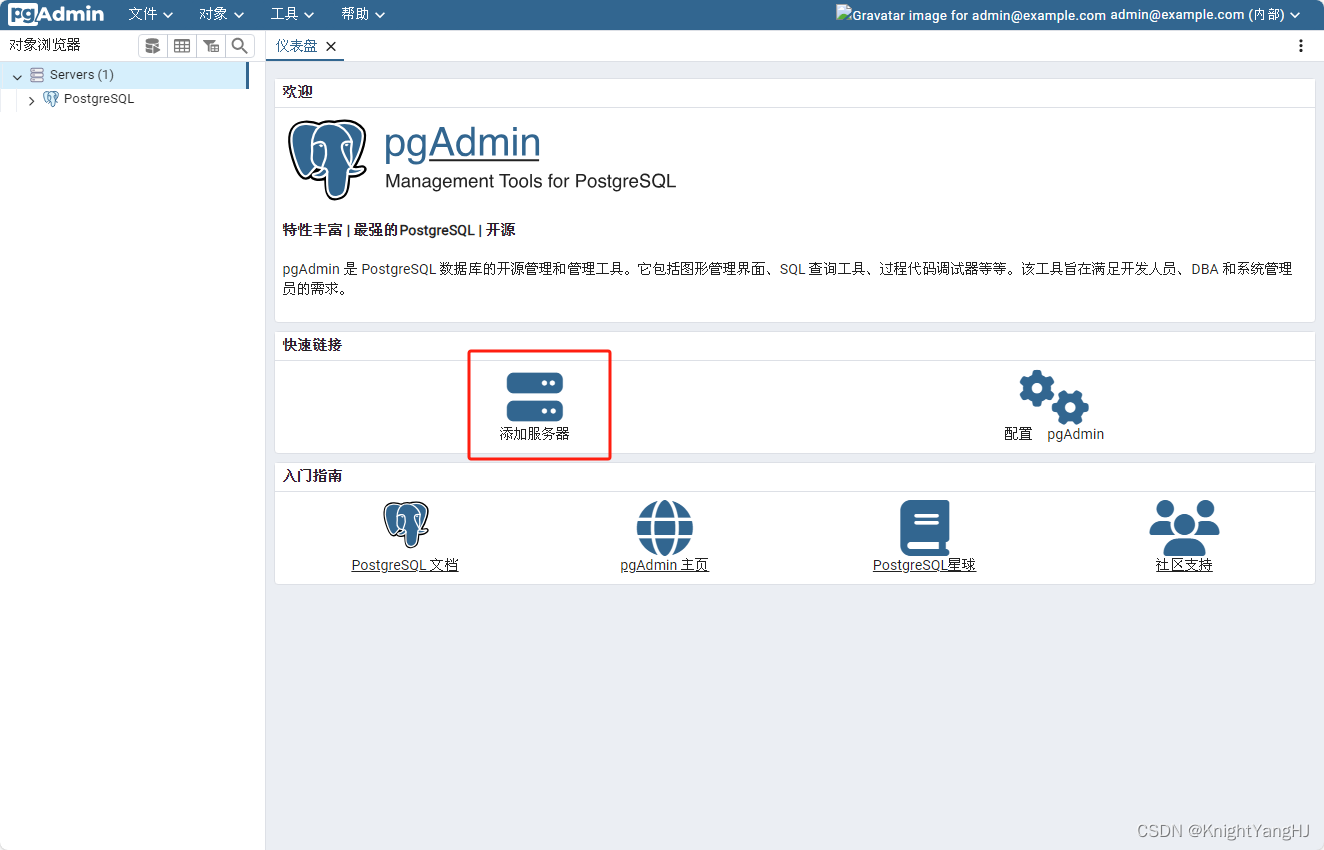Click the 入门指南 section header

coord(312,476)
